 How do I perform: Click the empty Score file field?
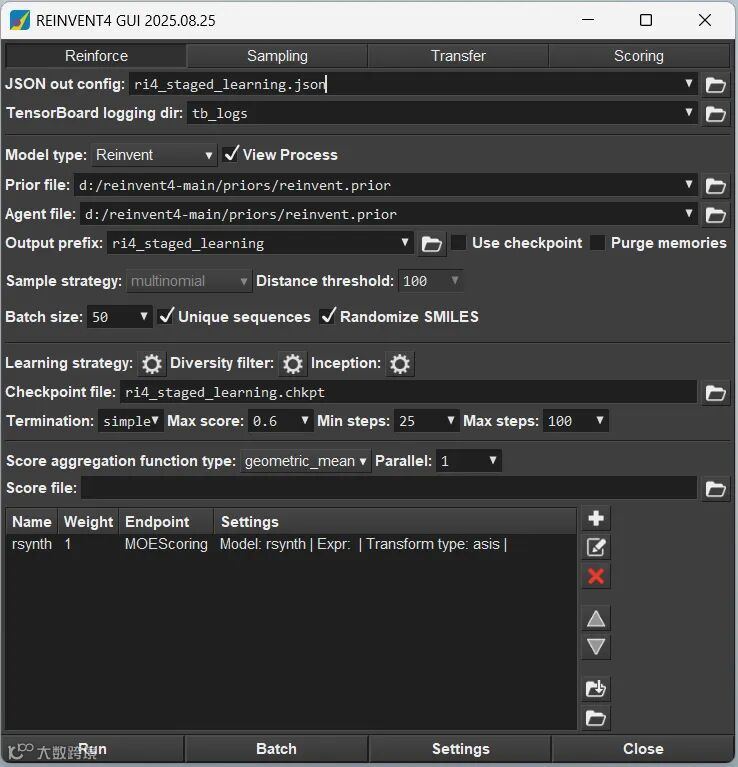[389, 488]
